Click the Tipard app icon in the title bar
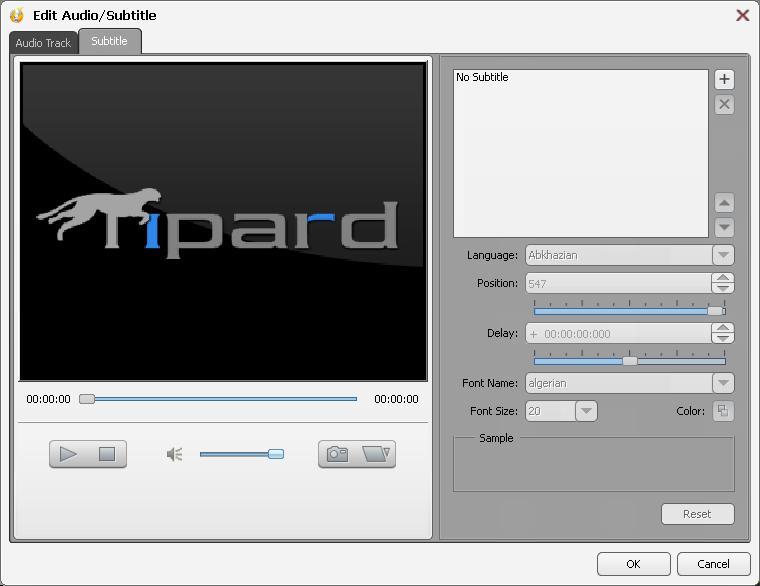The height and width of the screenshot is (586, 760). coord(17,15)
